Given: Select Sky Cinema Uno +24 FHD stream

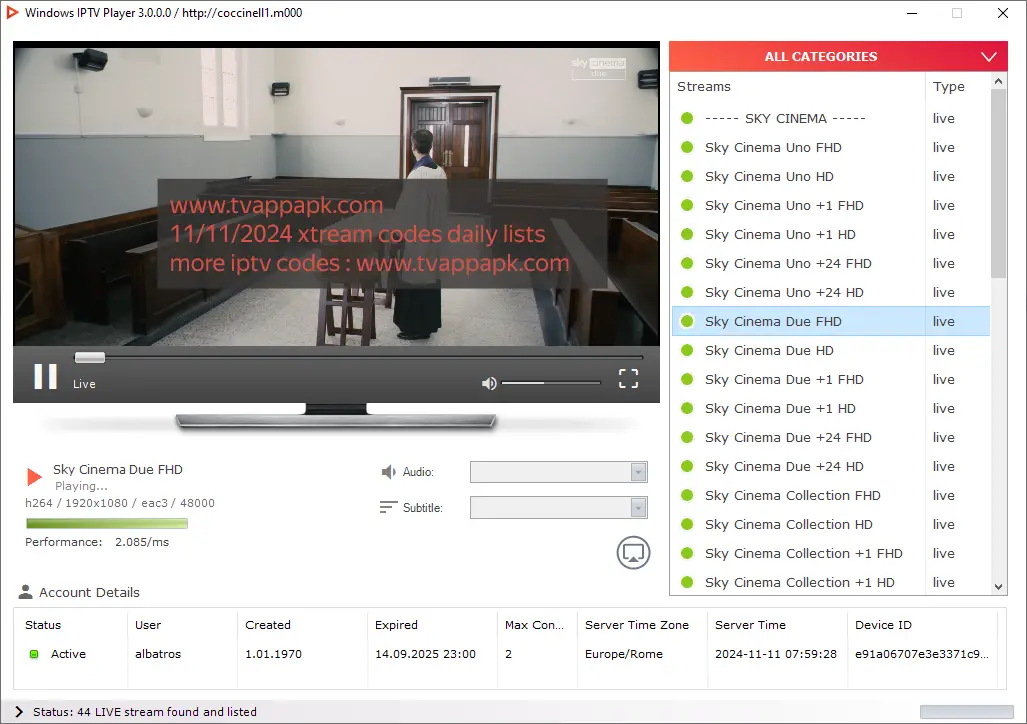Looking at the screenshot, I should (831, 263).
